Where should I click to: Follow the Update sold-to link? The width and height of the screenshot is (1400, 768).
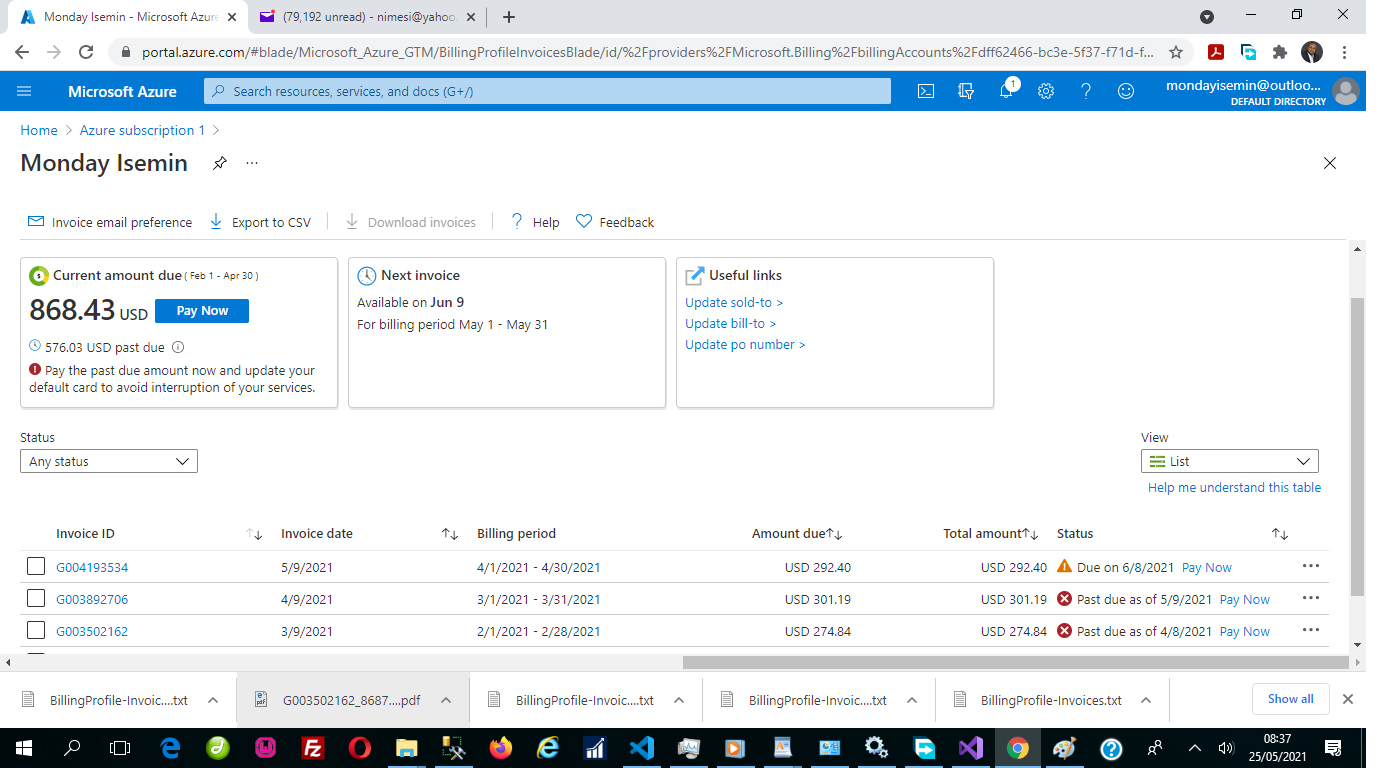(x=733, y=302)
